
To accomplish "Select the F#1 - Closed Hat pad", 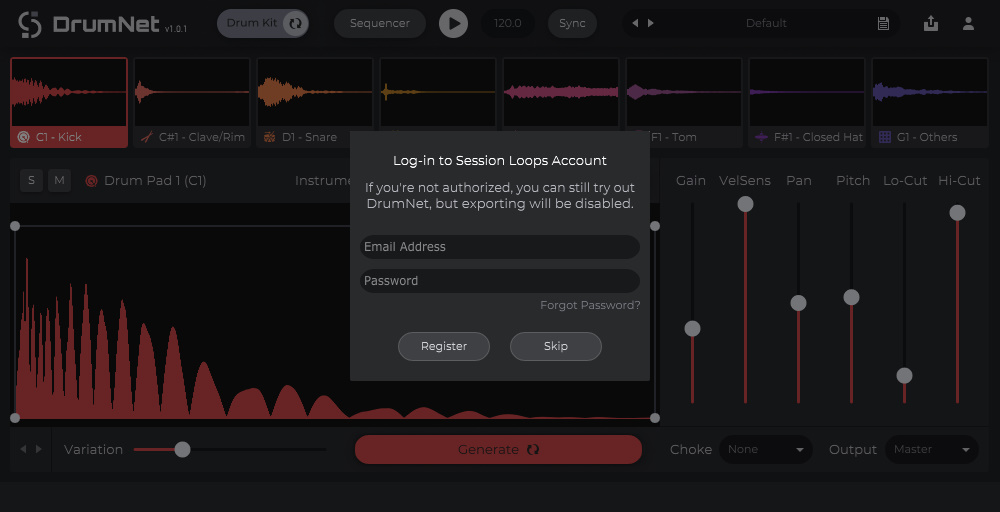I will pos(807,103).
